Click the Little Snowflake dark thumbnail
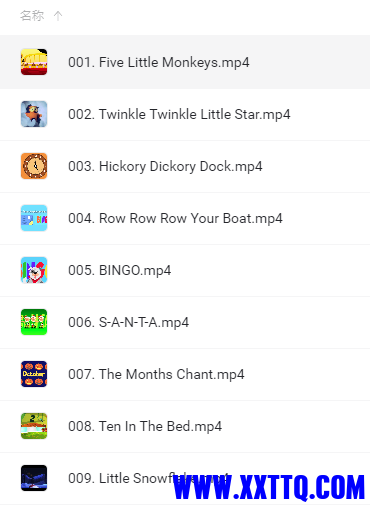This screenshot has width=370, height=507. (34, 478)
